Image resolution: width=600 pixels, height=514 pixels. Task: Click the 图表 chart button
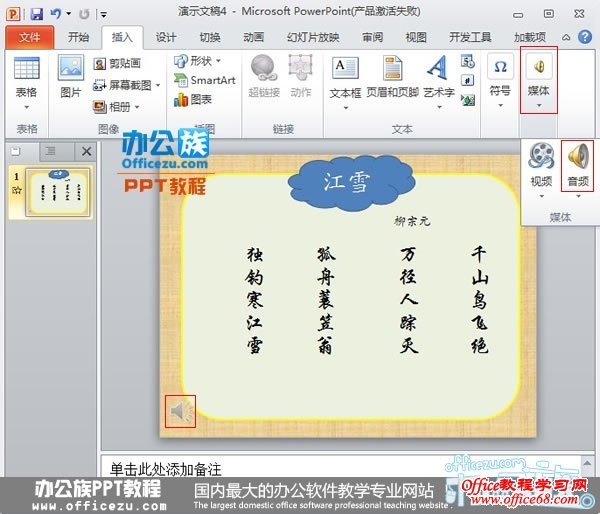pyautogui.click(x=193, y=100)
